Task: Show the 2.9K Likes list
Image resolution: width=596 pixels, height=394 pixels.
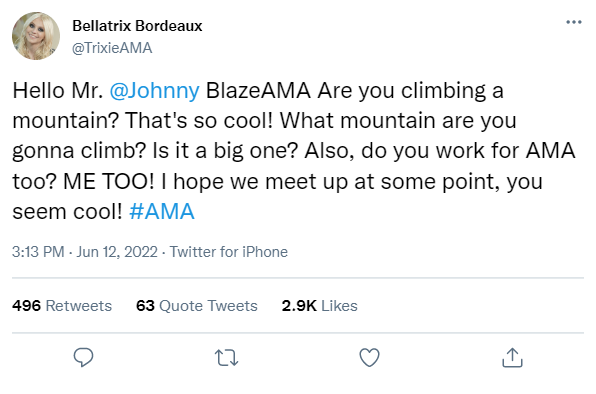Action: point(319,306)
